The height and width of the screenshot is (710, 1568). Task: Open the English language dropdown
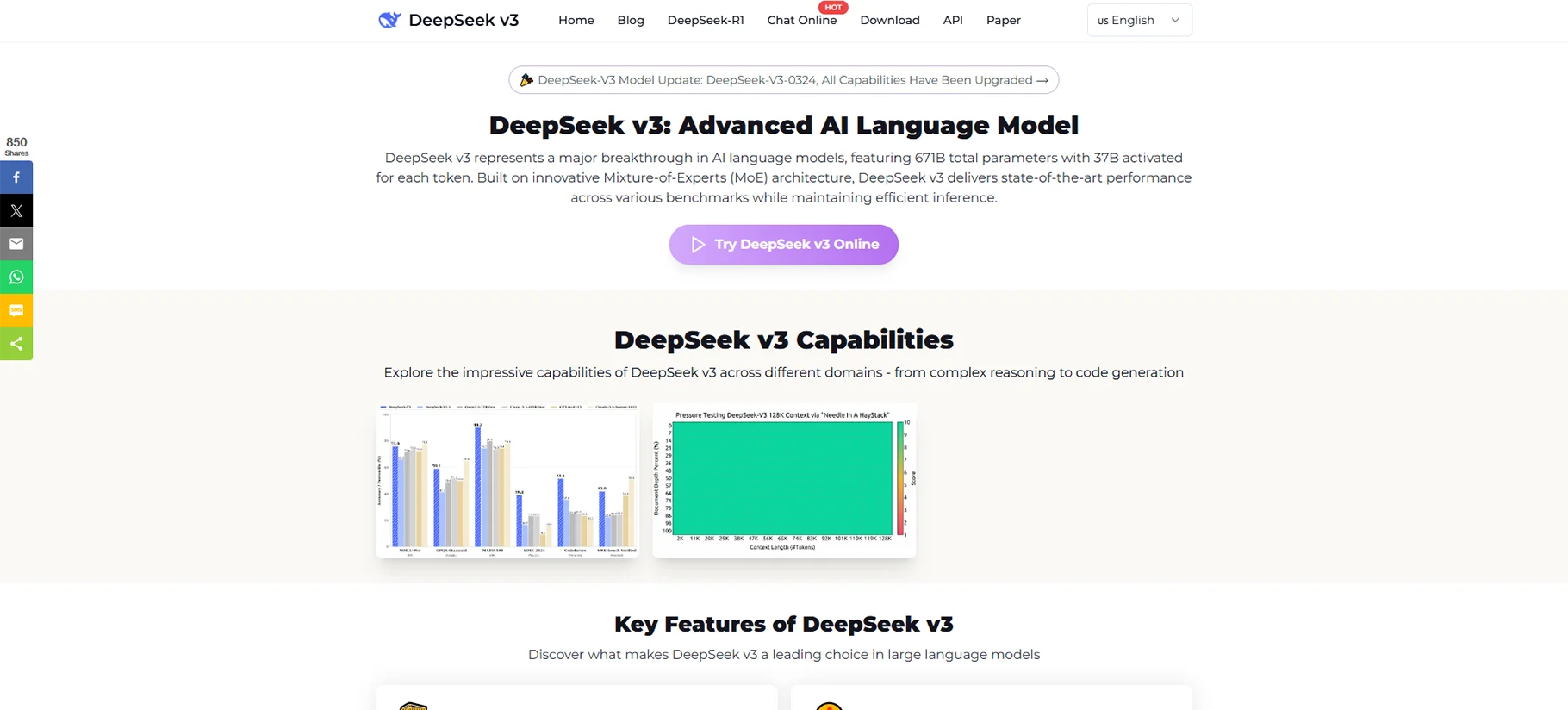pos(1139,20)
